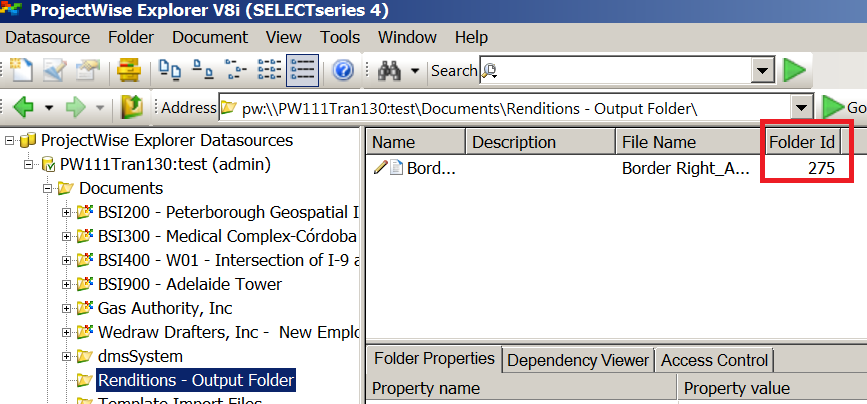
Task: Switch to the Dependency Viewer tab
Action: pyautogui.click(x=578, y=361)
